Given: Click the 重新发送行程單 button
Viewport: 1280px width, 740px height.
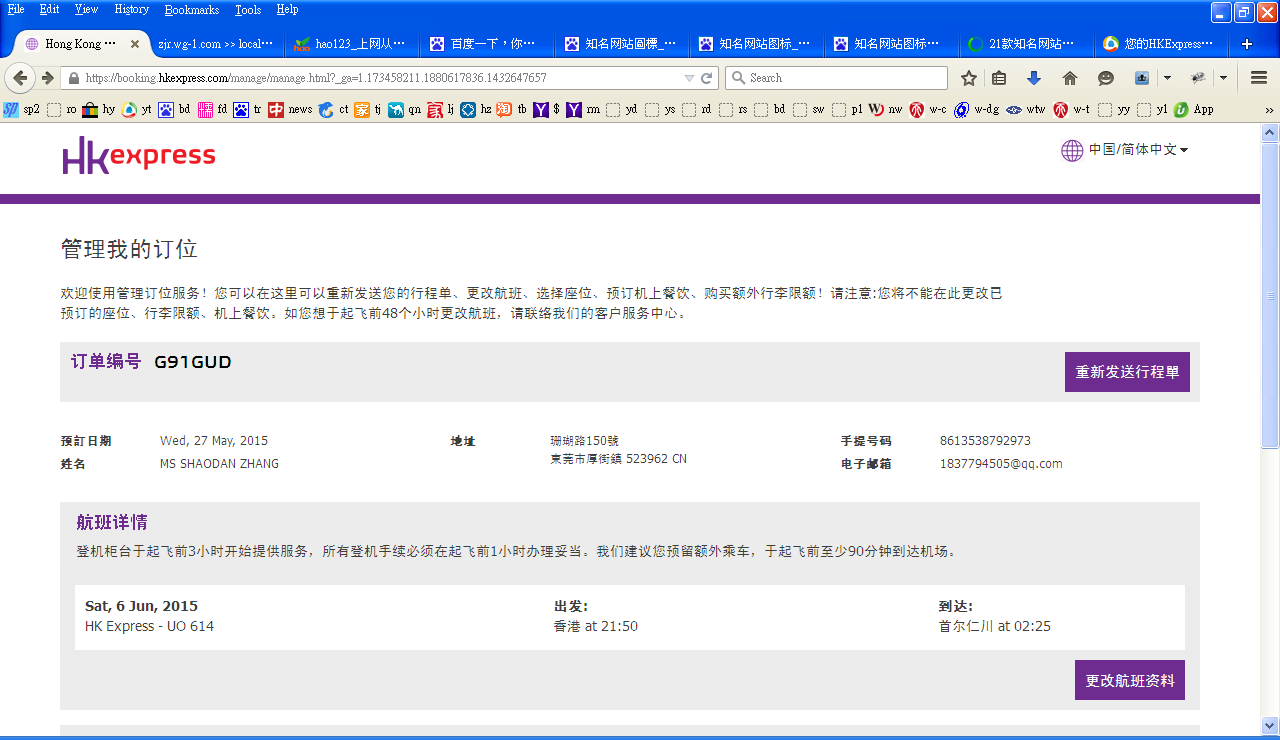Looking at the screenshot, I should tap(1127, 372).
